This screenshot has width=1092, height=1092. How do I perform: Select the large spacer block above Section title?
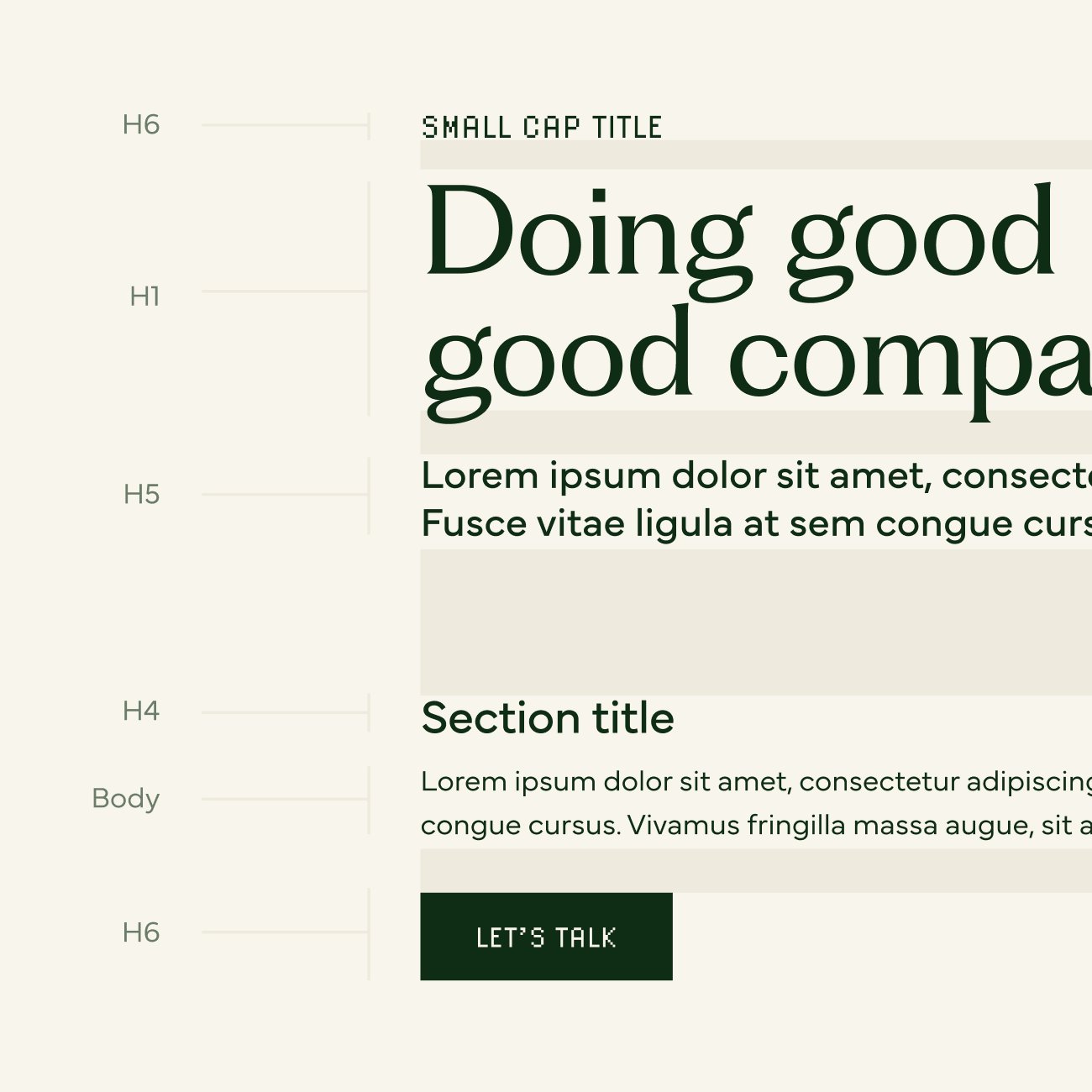coord(756,622)
